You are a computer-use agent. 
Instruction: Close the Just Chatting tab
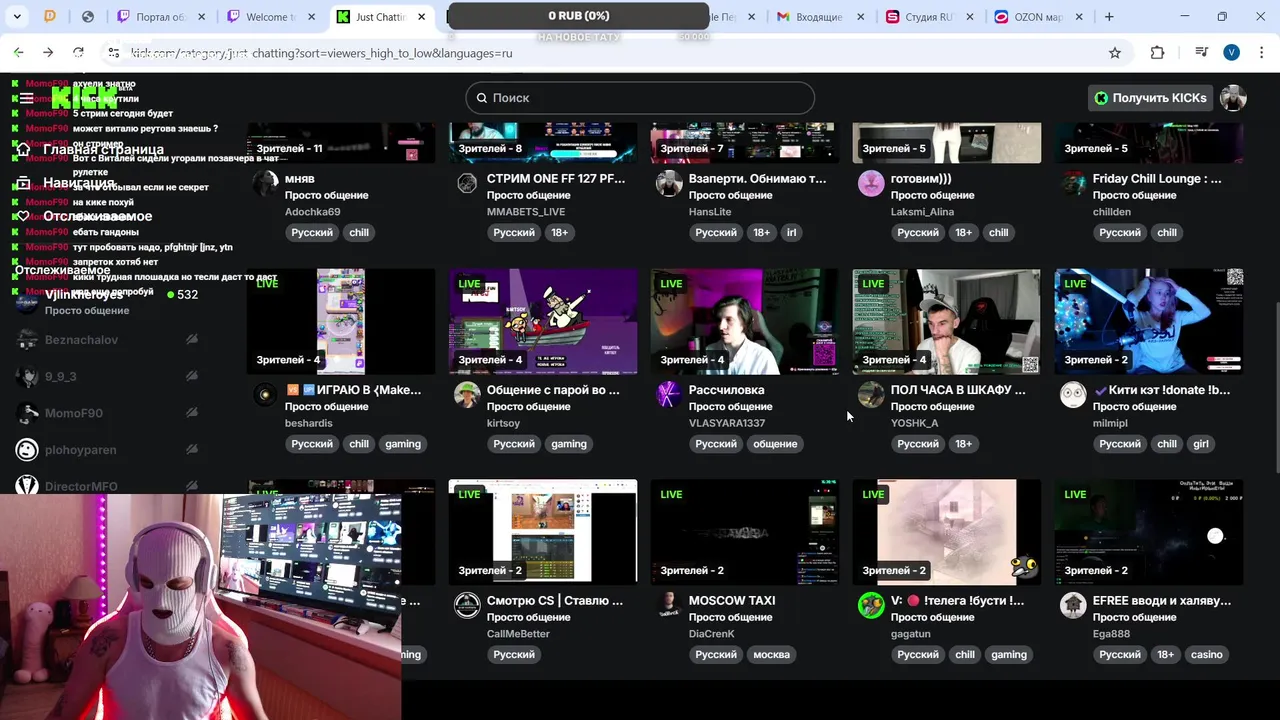tap(421, 17)
